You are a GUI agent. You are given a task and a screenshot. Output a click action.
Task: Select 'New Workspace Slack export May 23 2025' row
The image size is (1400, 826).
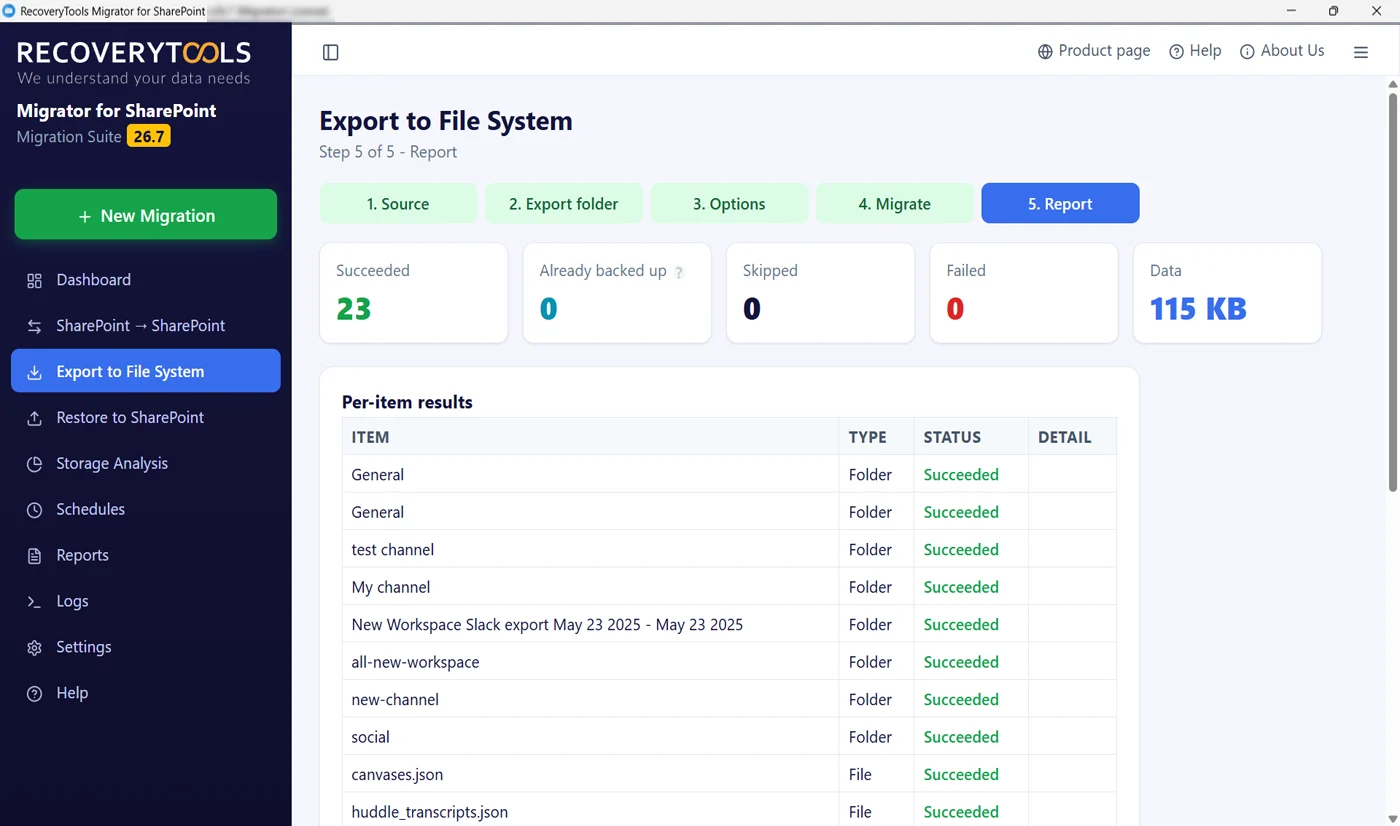tap(729, 624)
